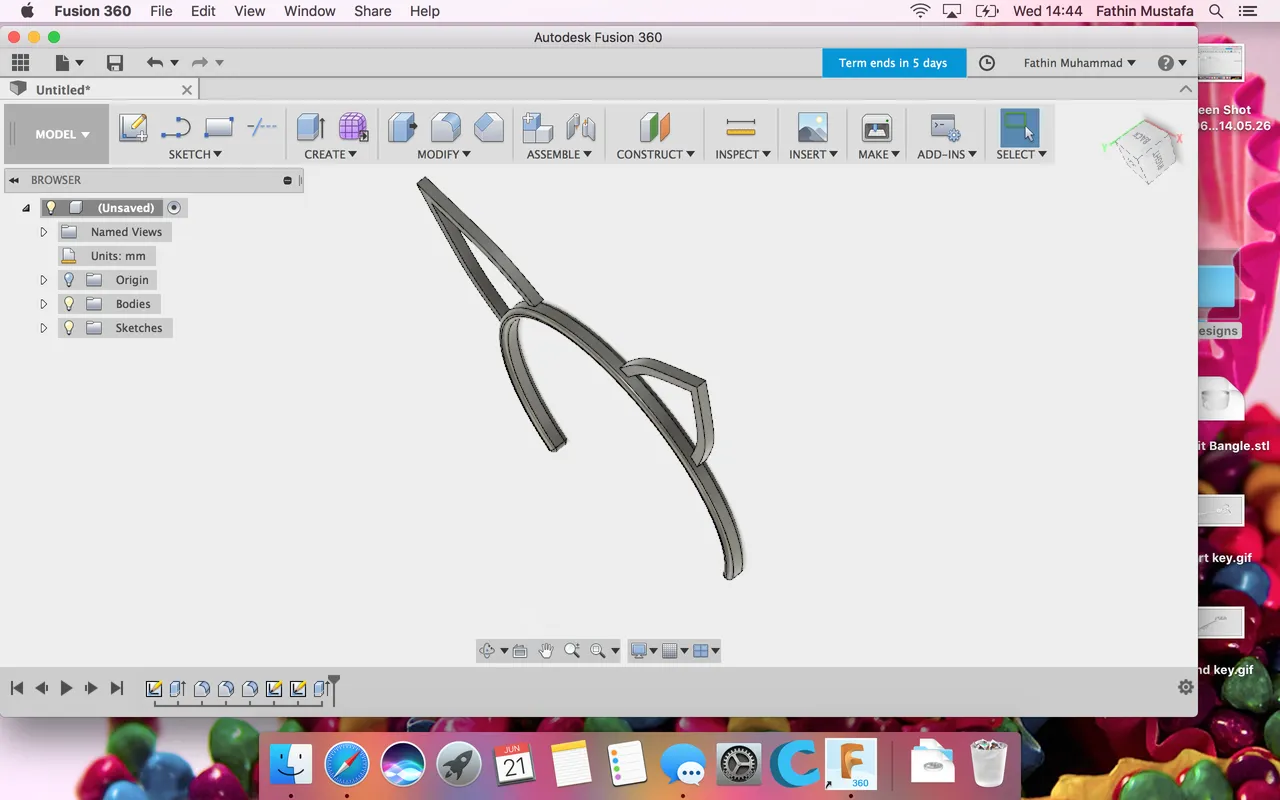Show the Data Panel grid icon
Viewport: 1280px width, 800px height.
[x=20, y=63]
